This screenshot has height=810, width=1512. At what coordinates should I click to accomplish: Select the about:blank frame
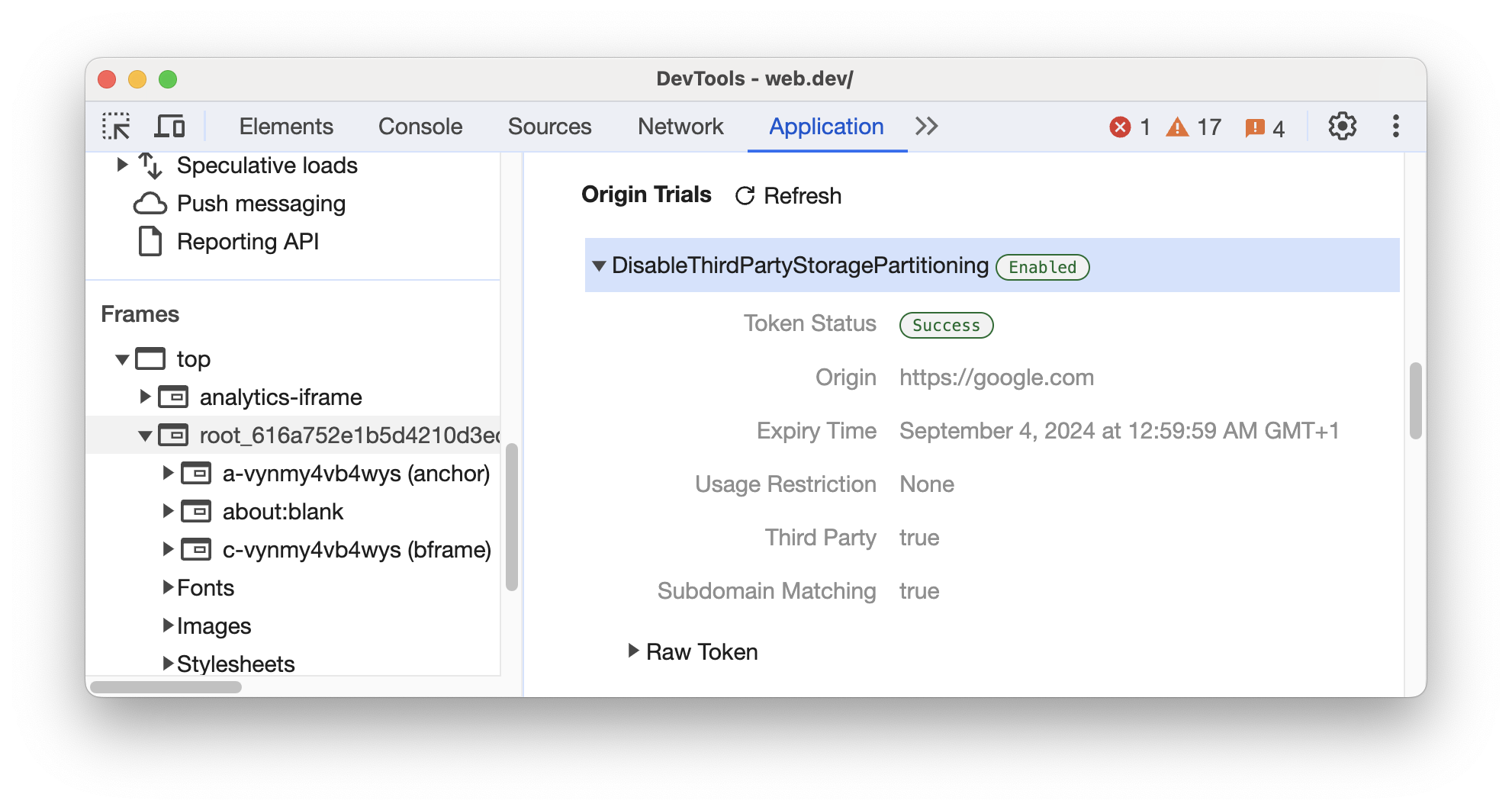[282, 511]
